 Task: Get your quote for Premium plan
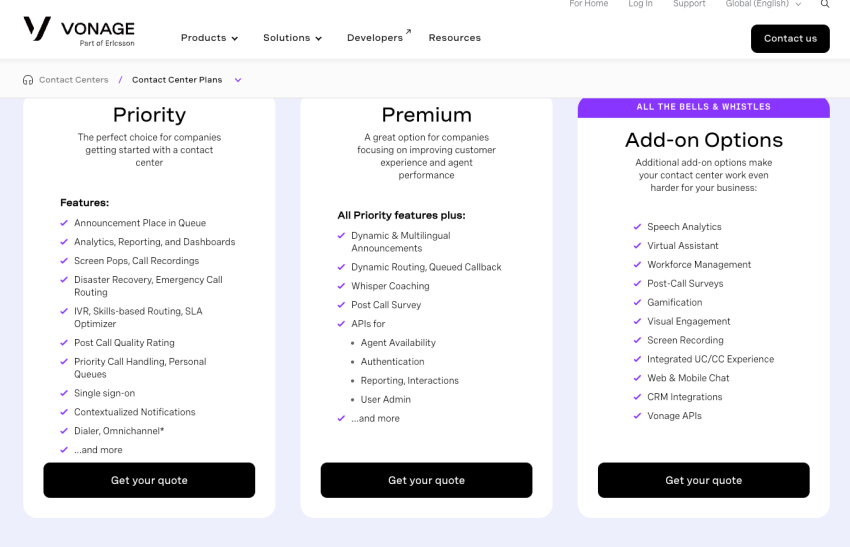point(426,480)
